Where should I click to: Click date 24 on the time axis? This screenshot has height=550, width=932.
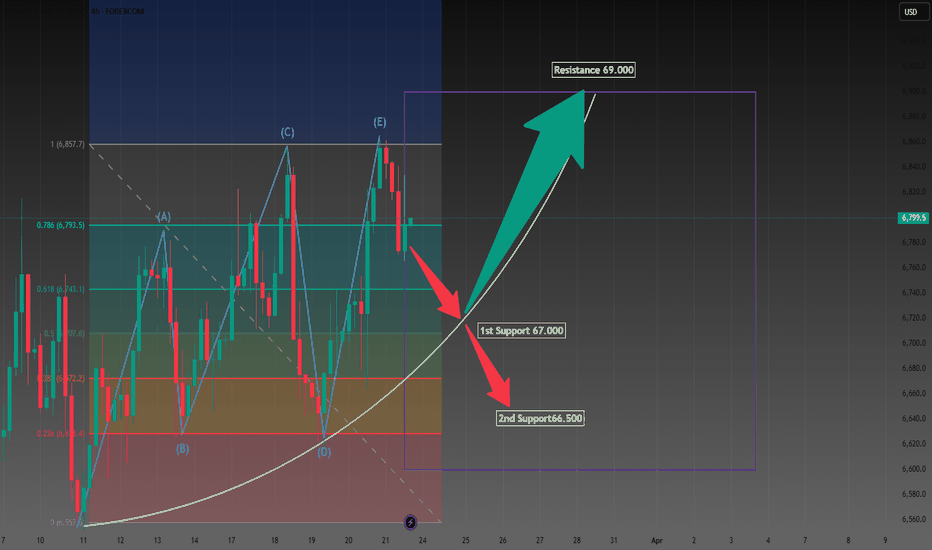click(x=423, y=540)
